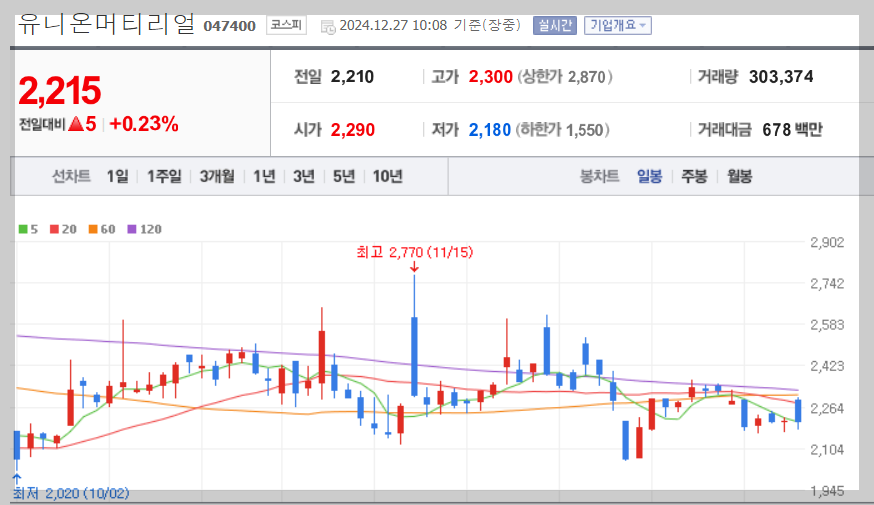This screenshot has height=505, width=874.
Task: Click the 거래량 value 303,374
Action: pyautogui.click(x=781, y=76)
